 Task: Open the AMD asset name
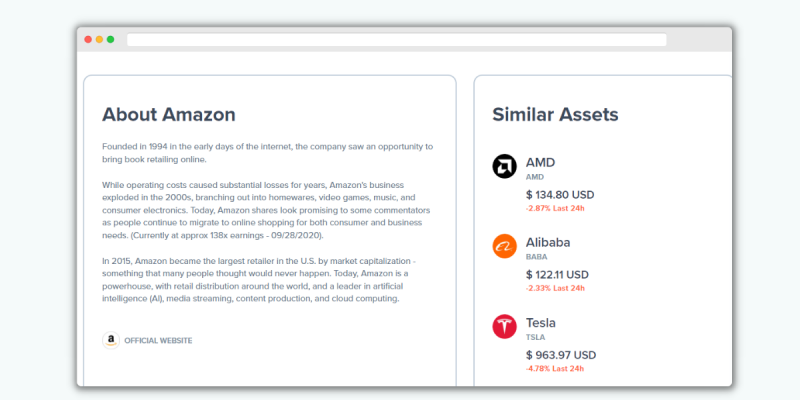540,163
